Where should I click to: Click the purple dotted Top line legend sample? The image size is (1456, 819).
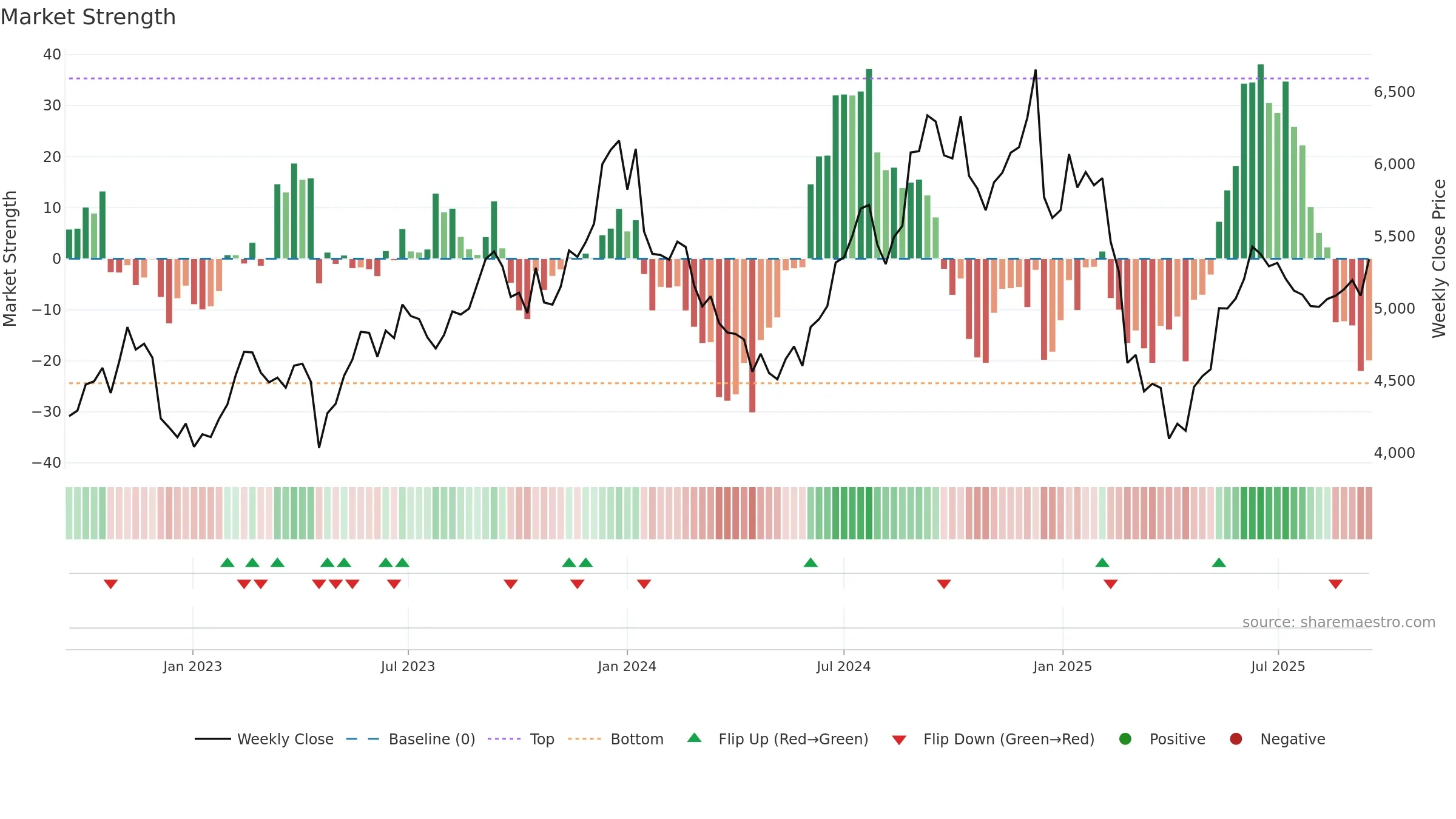pos(504,739)
